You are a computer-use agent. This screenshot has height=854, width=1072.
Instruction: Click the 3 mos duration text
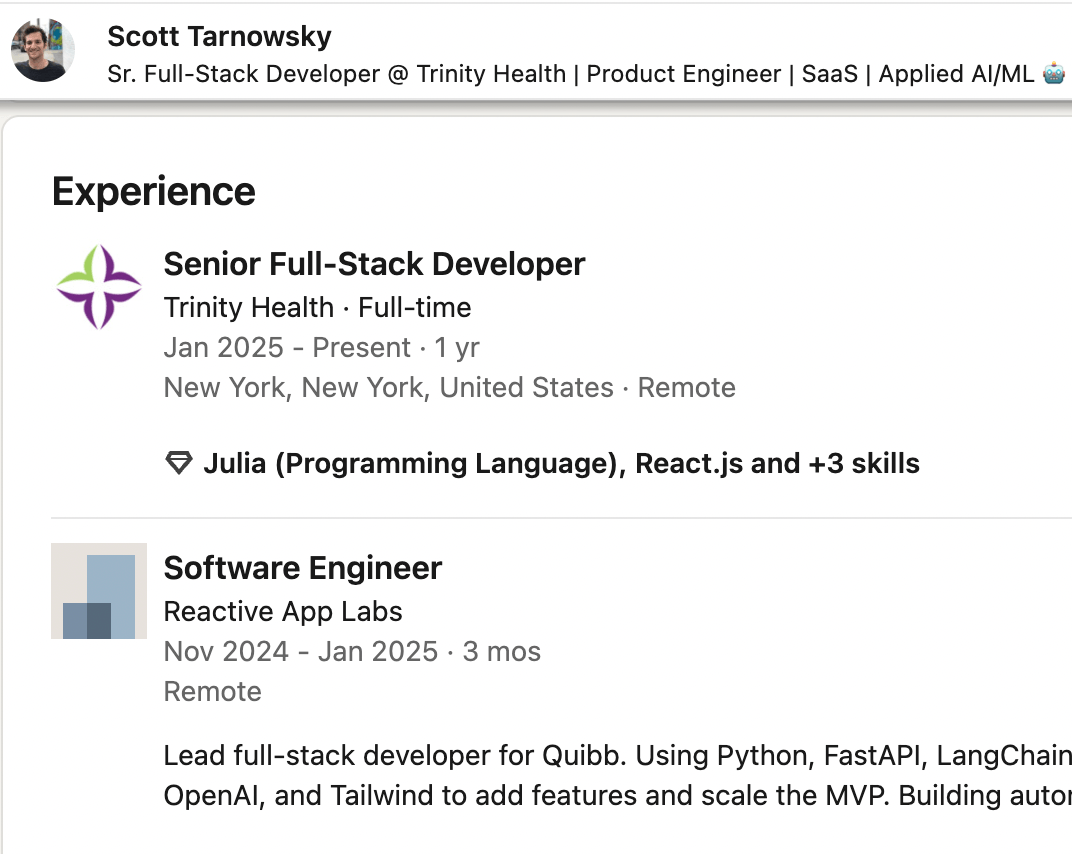[501, 652]
